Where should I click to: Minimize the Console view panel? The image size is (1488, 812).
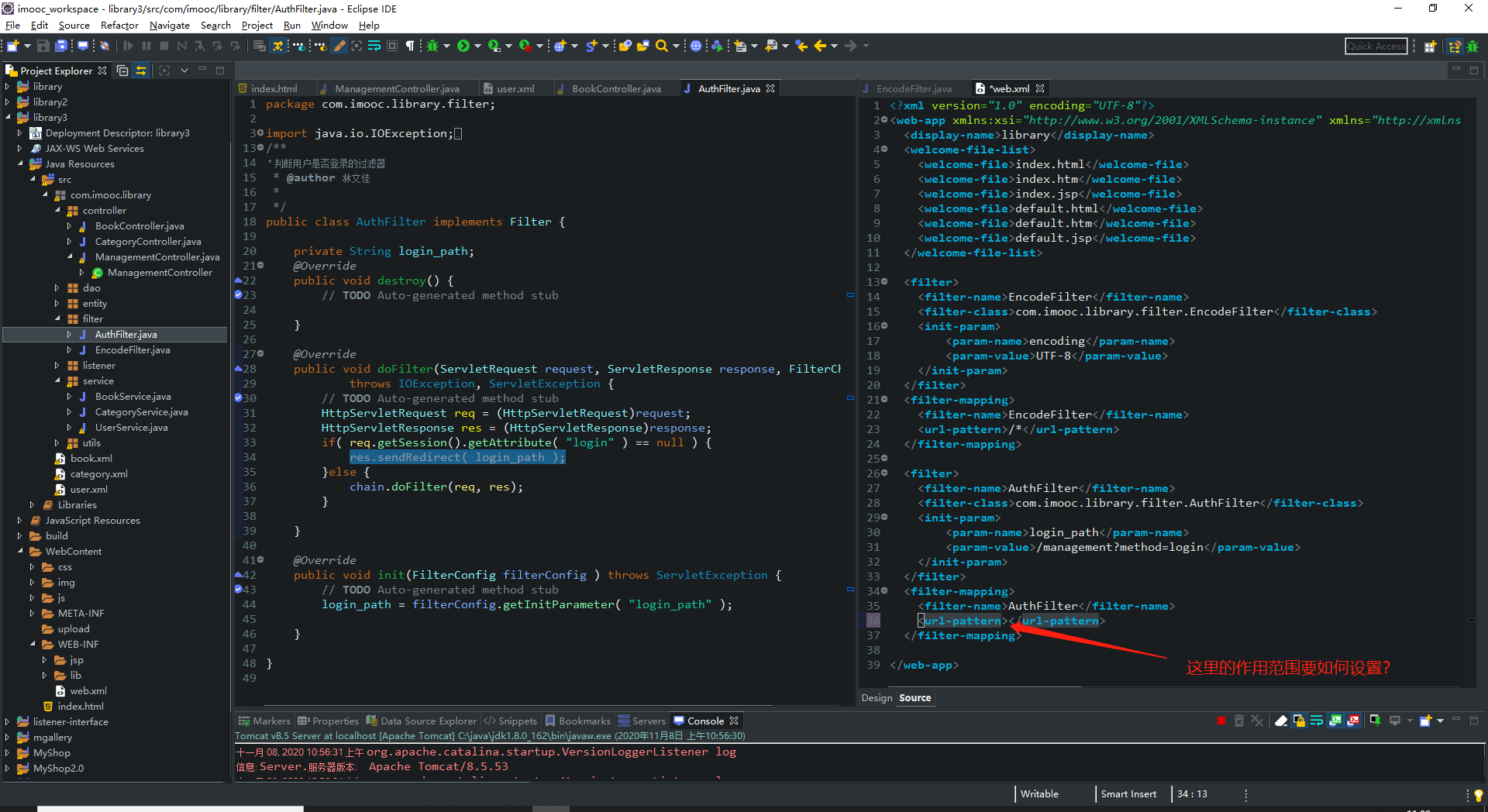click(1456, 721)
